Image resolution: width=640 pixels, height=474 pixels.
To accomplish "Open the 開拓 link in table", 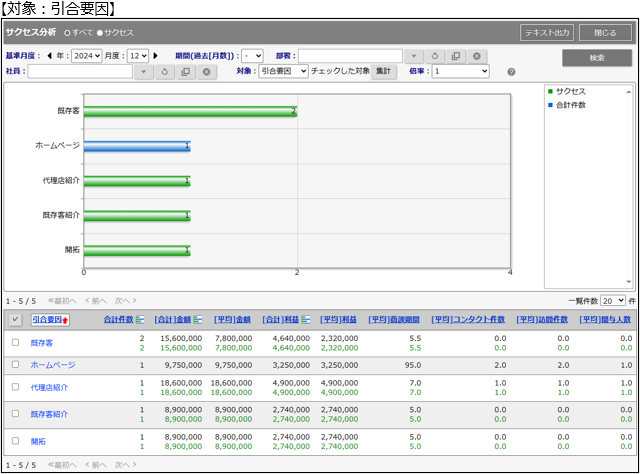I will (x=38, y=441).
